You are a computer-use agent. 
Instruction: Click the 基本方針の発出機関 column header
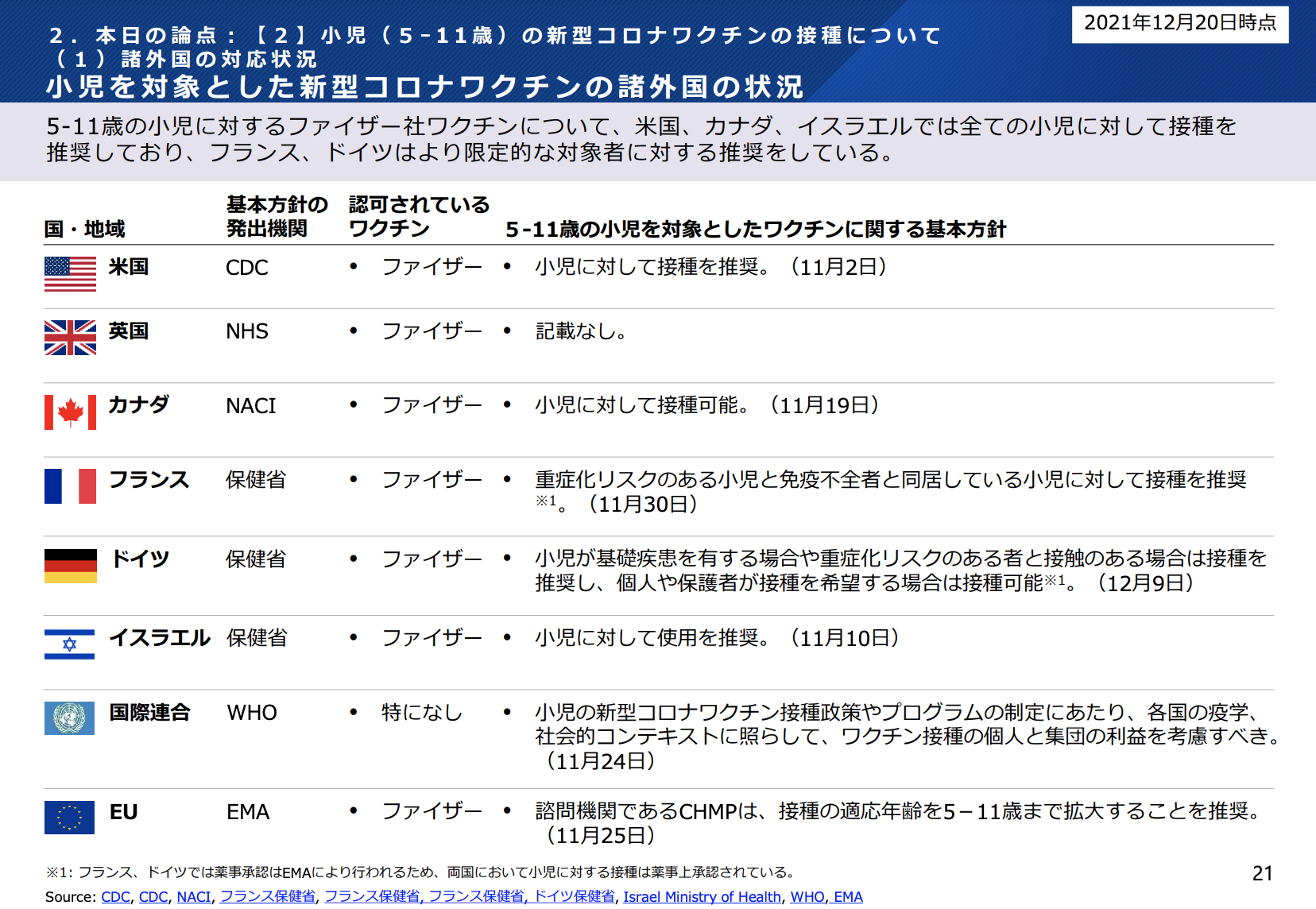(x=277, y=217)
